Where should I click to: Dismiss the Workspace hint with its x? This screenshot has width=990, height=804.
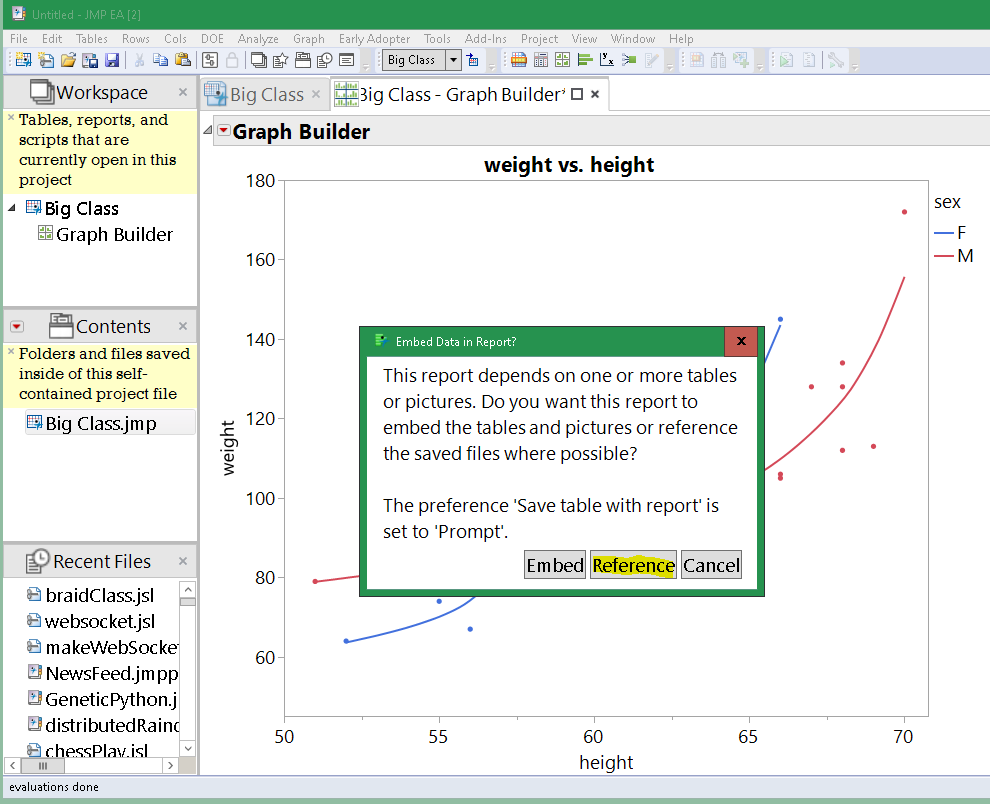[11, 118]
